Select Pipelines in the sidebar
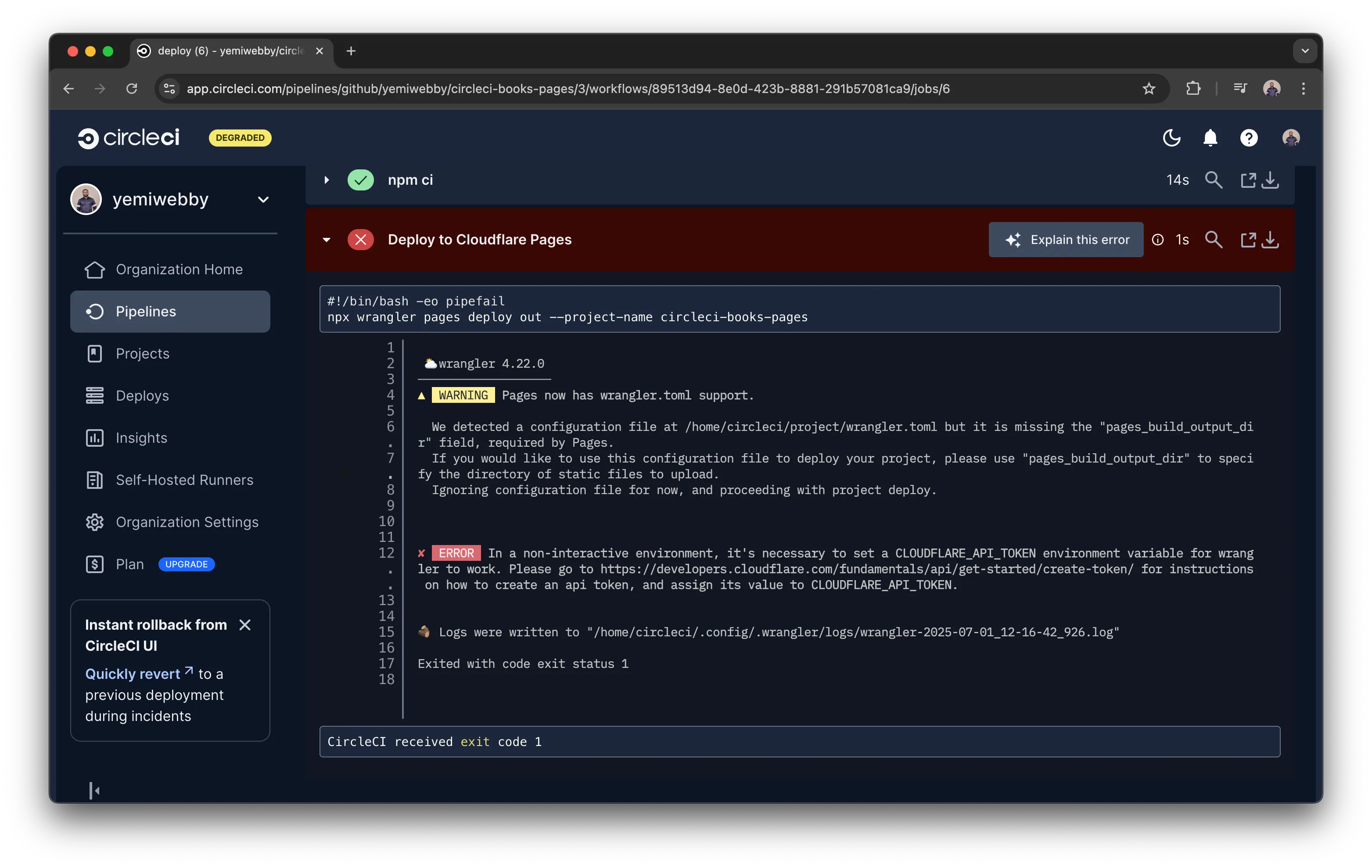This screenshot has width=1372, height=868. pyautogui.click(x=170, y=312)
